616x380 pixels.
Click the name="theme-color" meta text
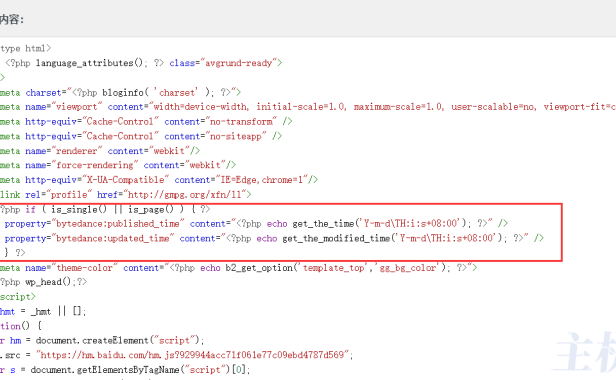(x=72, y=268)
